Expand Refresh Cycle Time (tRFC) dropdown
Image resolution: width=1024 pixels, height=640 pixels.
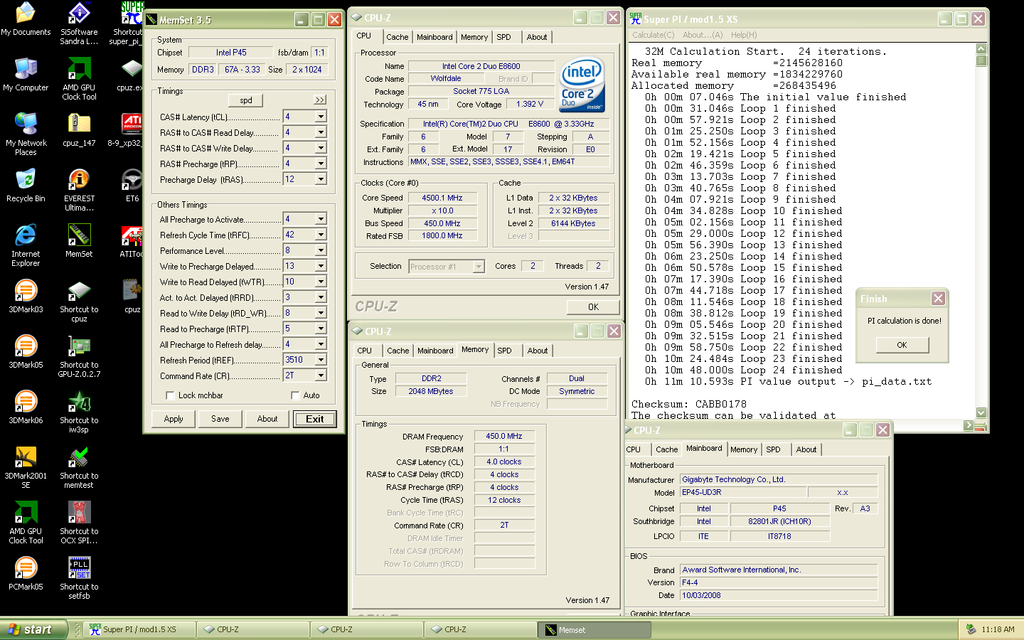pyautogui.click(x=321, y=235)
